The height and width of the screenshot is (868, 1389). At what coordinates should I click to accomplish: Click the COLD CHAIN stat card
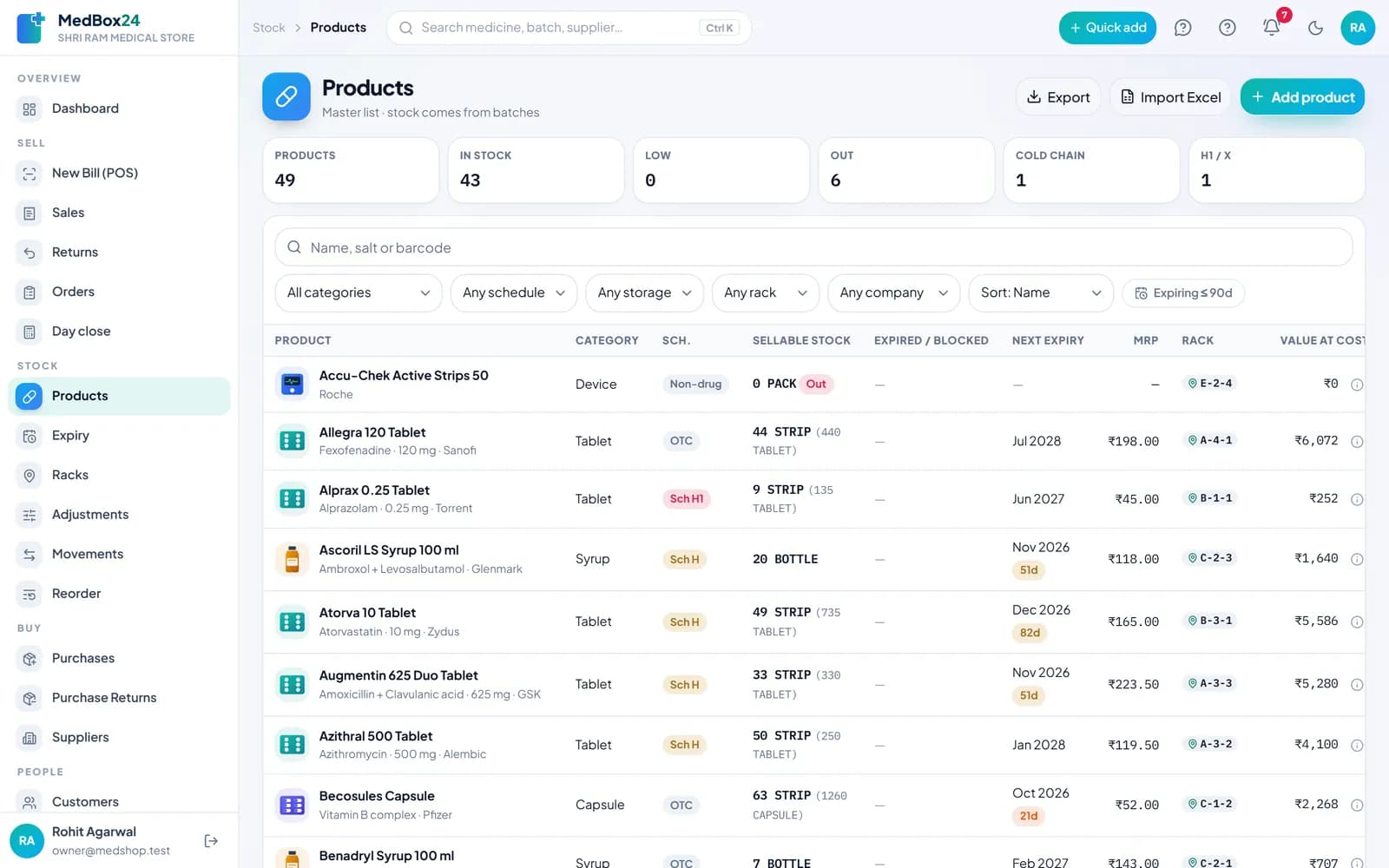[x=1091, y=170]
